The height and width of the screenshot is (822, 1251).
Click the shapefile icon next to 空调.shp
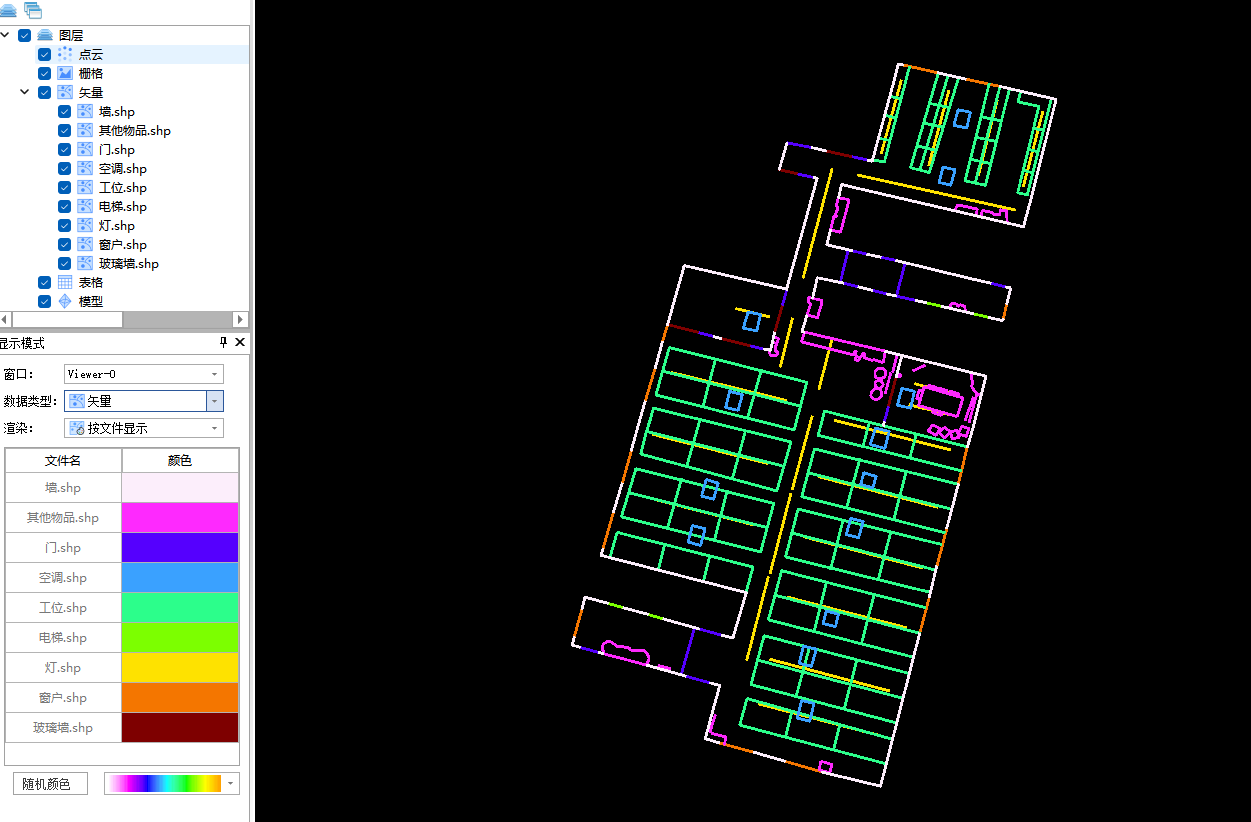pyautogui.click(x=85, y=168)
